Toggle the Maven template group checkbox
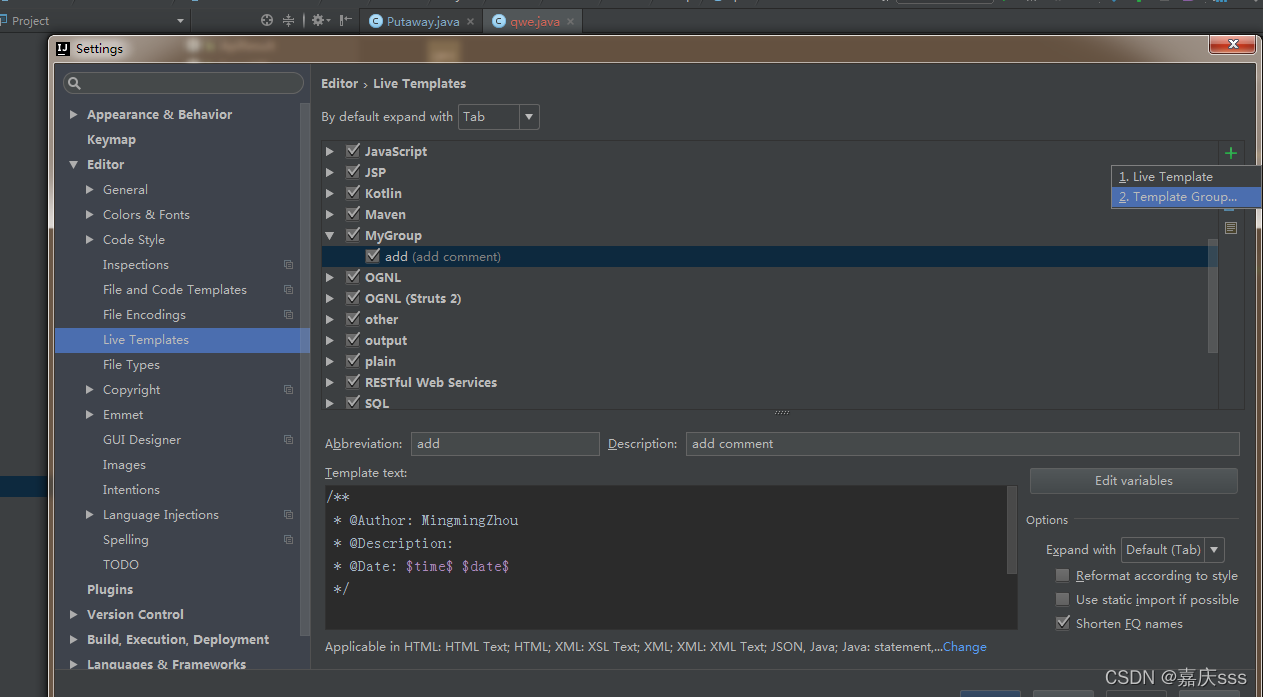The image size is (1263, 697). 352,214
